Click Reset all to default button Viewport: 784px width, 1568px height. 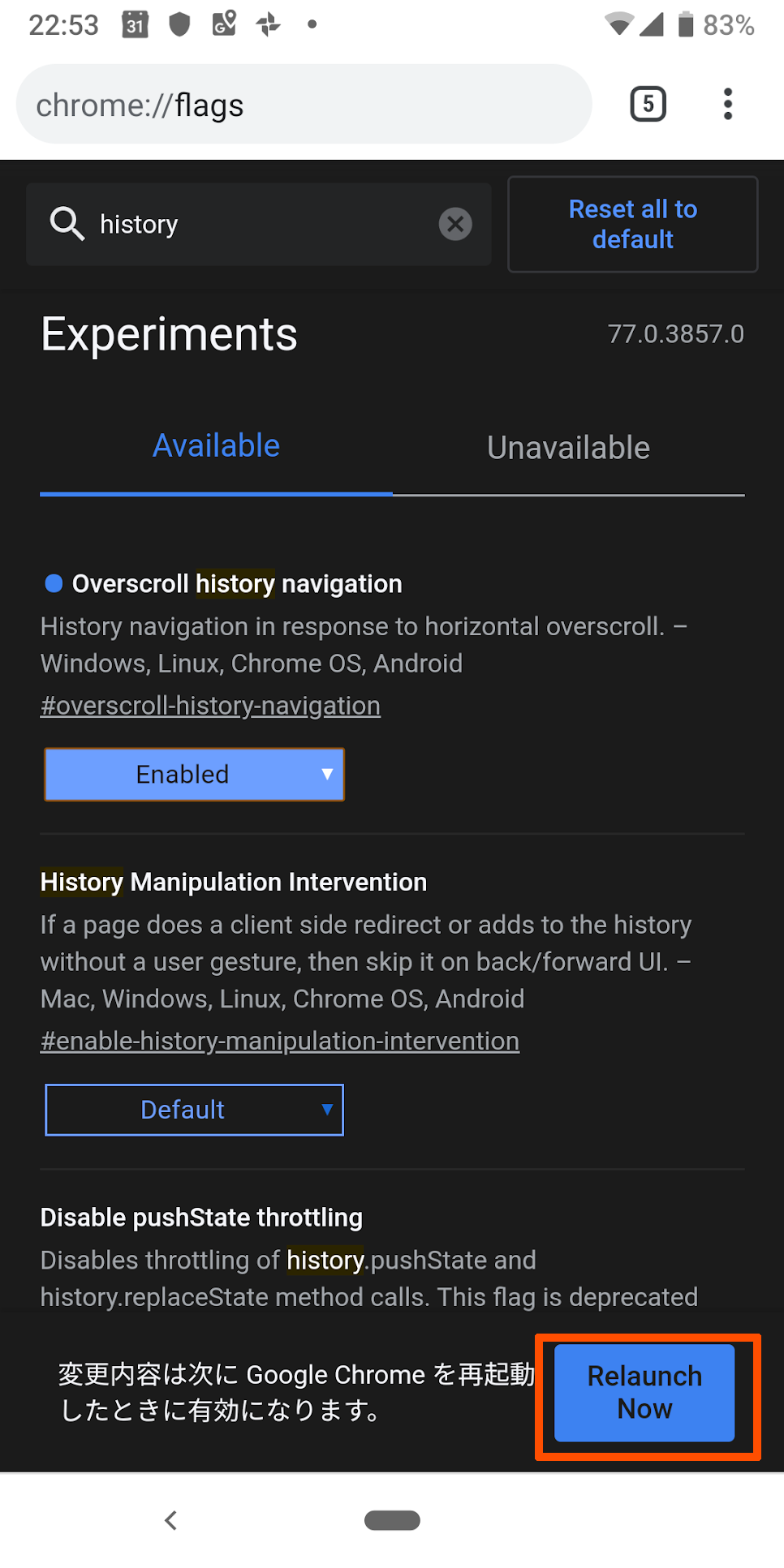pyautogui.click(x=633, y=224)
